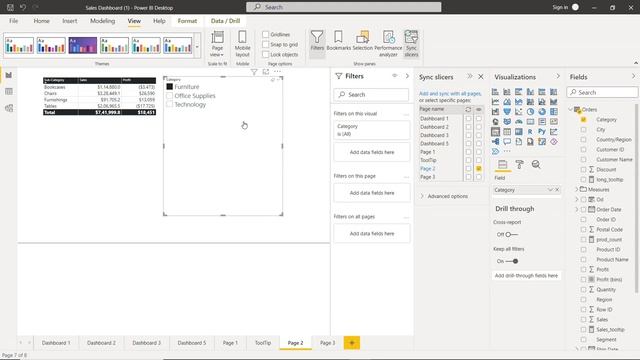Enable Lock objects checkbox

pos(266,54)
